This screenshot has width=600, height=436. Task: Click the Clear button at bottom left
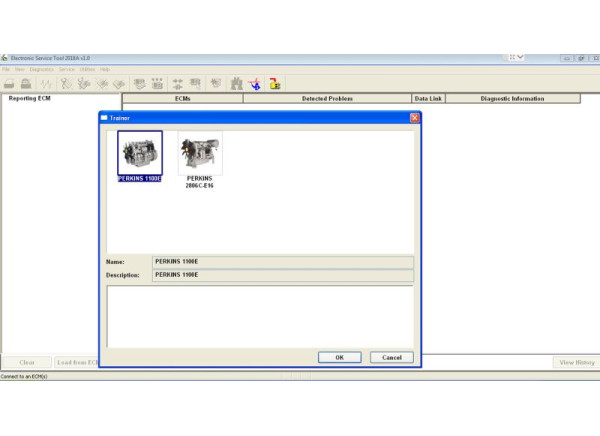[x=27, y=362]
